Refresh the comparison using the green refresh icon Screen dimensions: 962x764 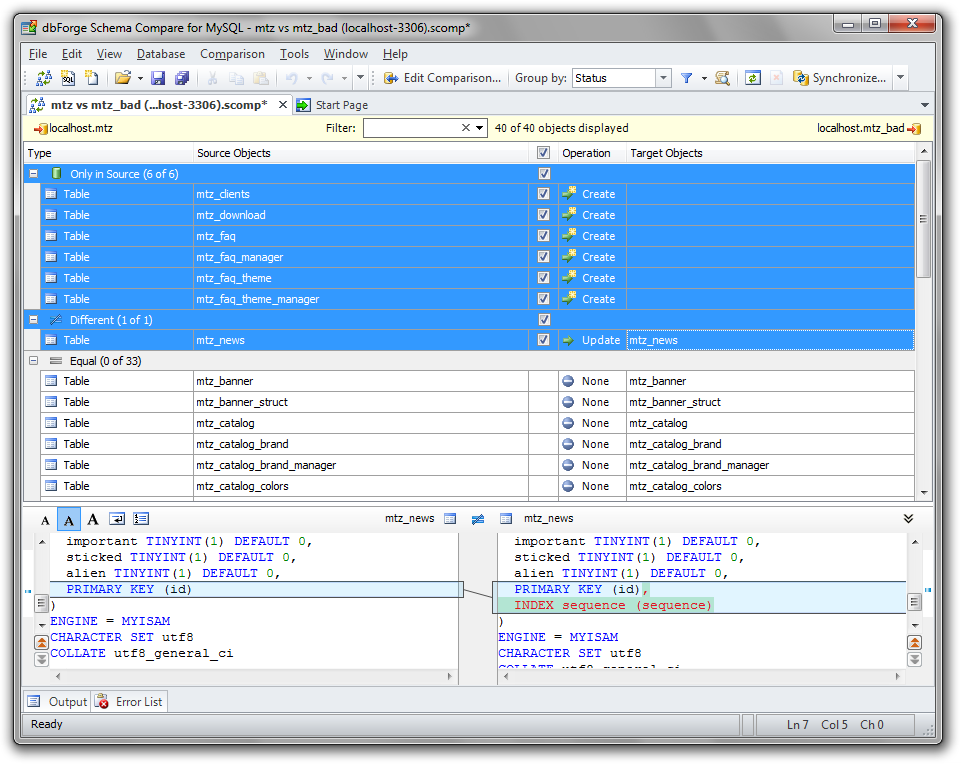tap(753, 78)
